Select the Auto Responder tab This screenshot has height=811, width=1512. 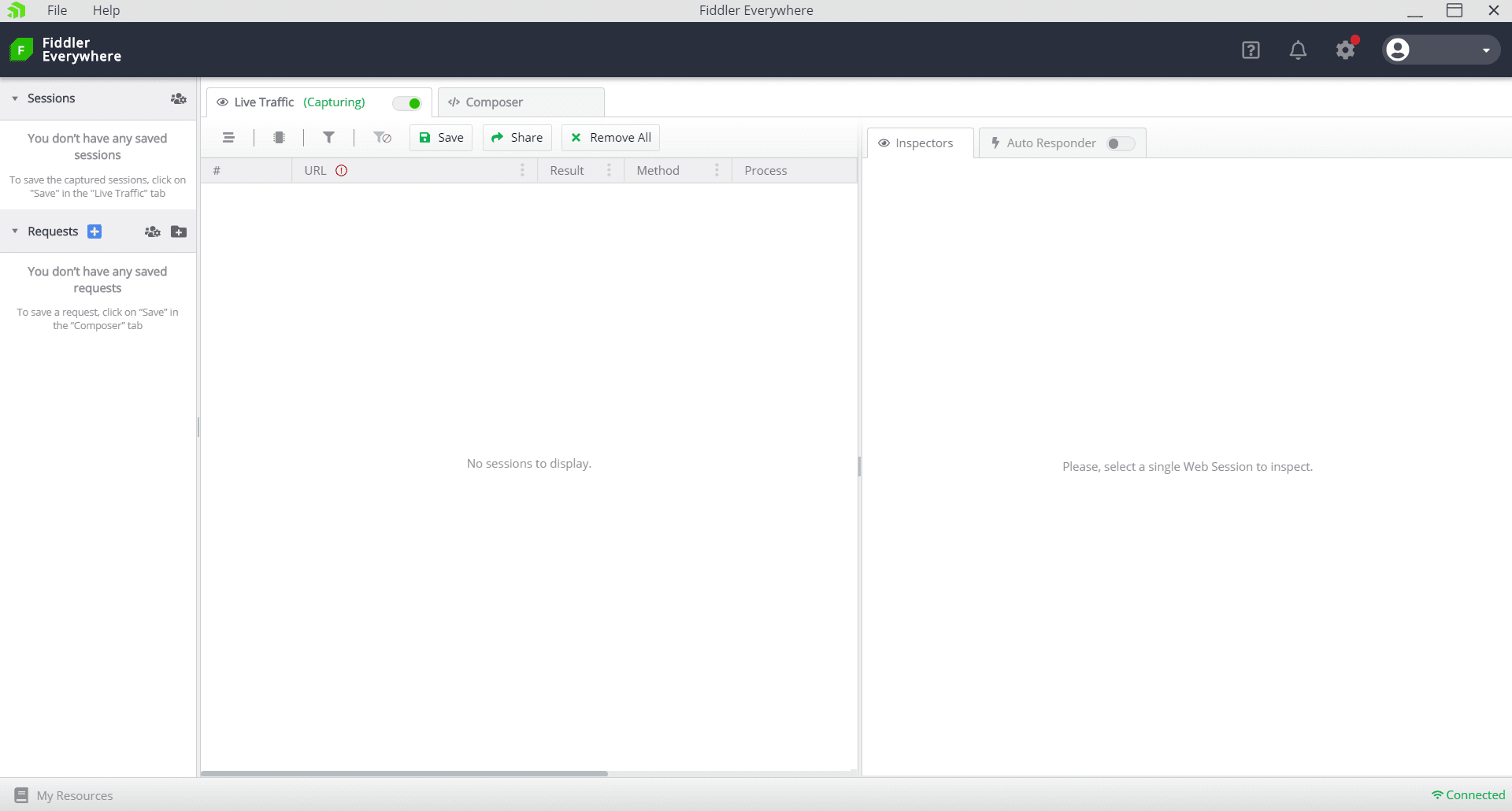coord(1062,143)
